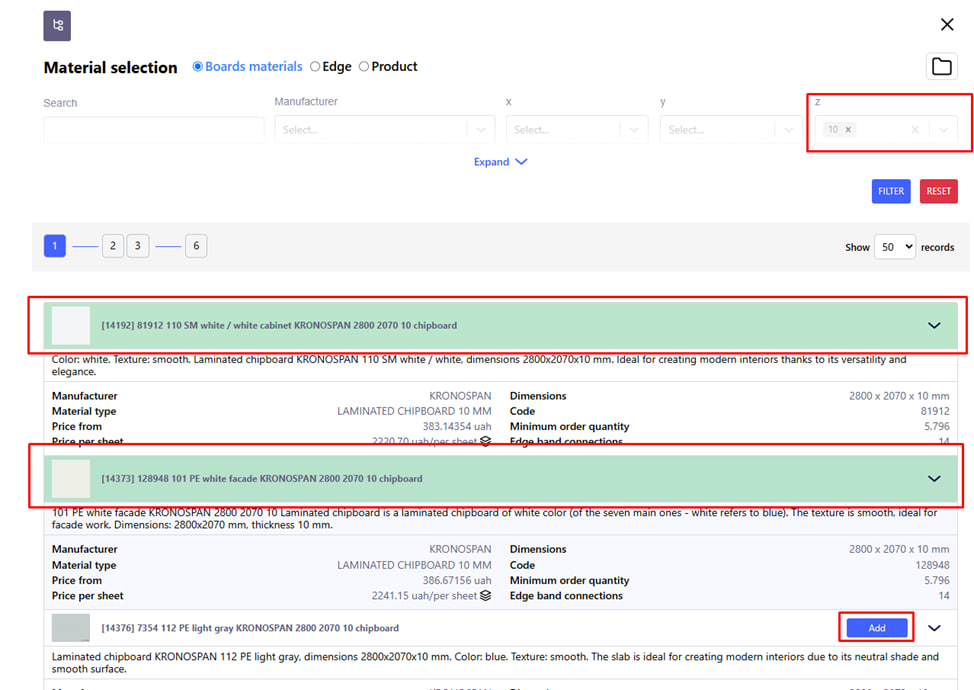Open the Show records count dropdown
This screenshot has width=974, height=690.
[894, 247]
